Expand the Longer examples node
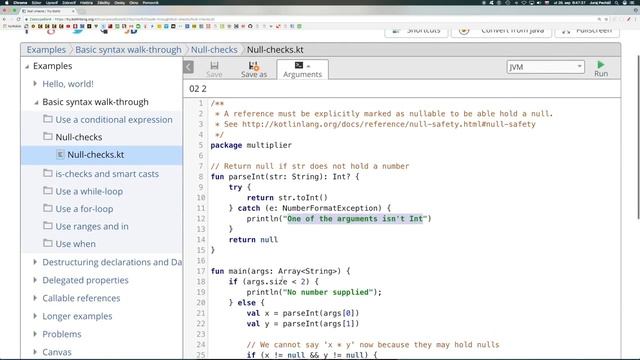The image size is (640, 360). [x=35, y=316]
